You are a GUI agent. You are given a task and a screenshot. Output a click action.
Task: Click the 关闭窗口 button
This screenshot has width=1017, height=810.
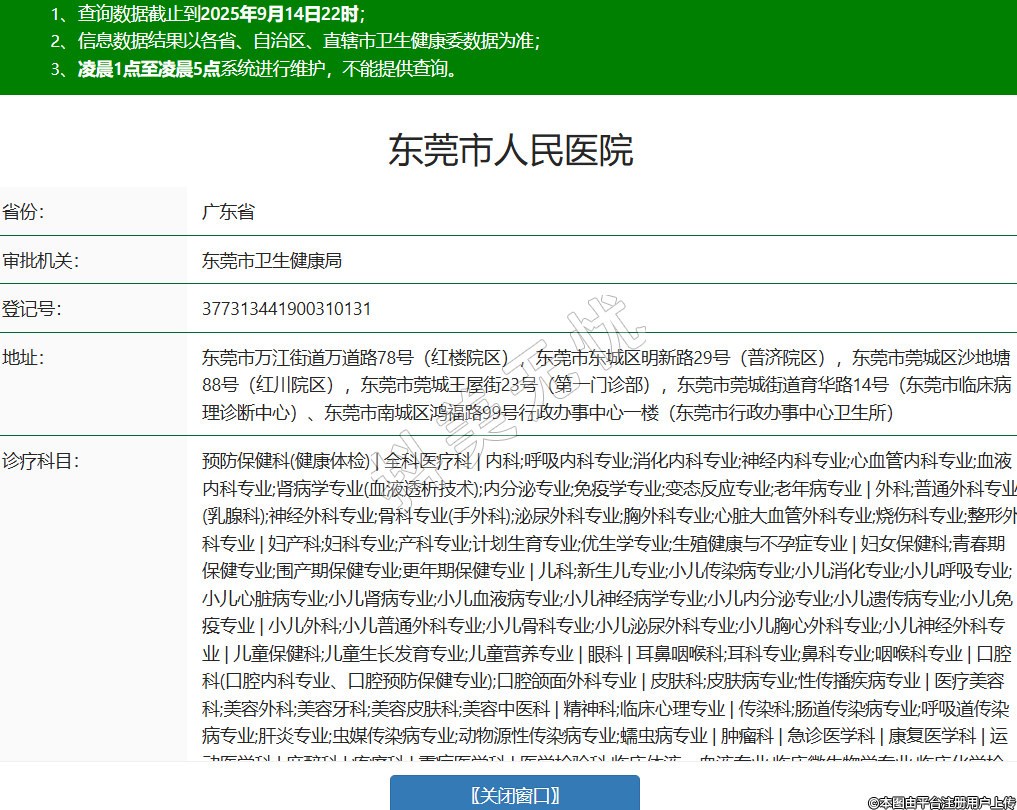pos(514,795)
